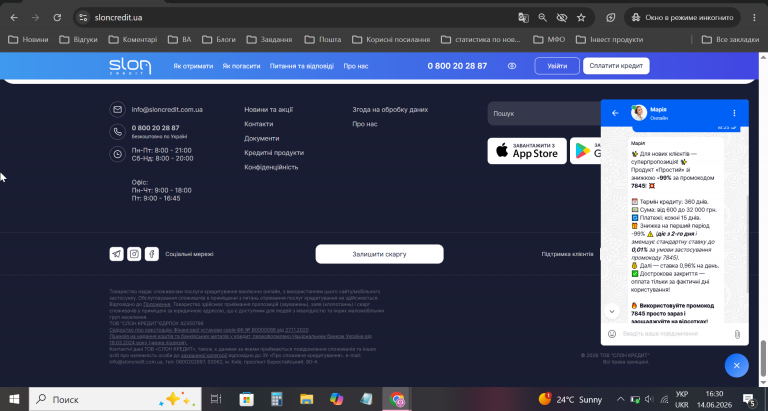Open the Інвест продукти bookmarks folder
768x411 pixels.
pyautogui.click(x=609, y=40)
